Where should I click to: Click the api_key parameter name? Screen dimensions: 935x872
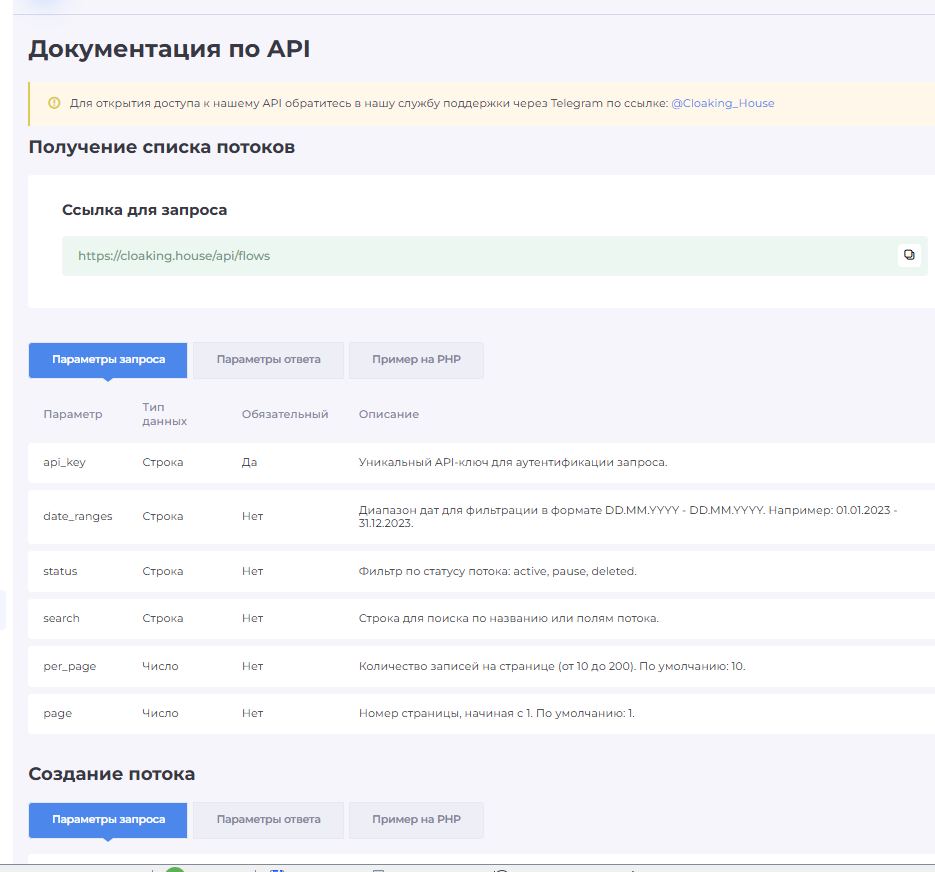(64, 462)
